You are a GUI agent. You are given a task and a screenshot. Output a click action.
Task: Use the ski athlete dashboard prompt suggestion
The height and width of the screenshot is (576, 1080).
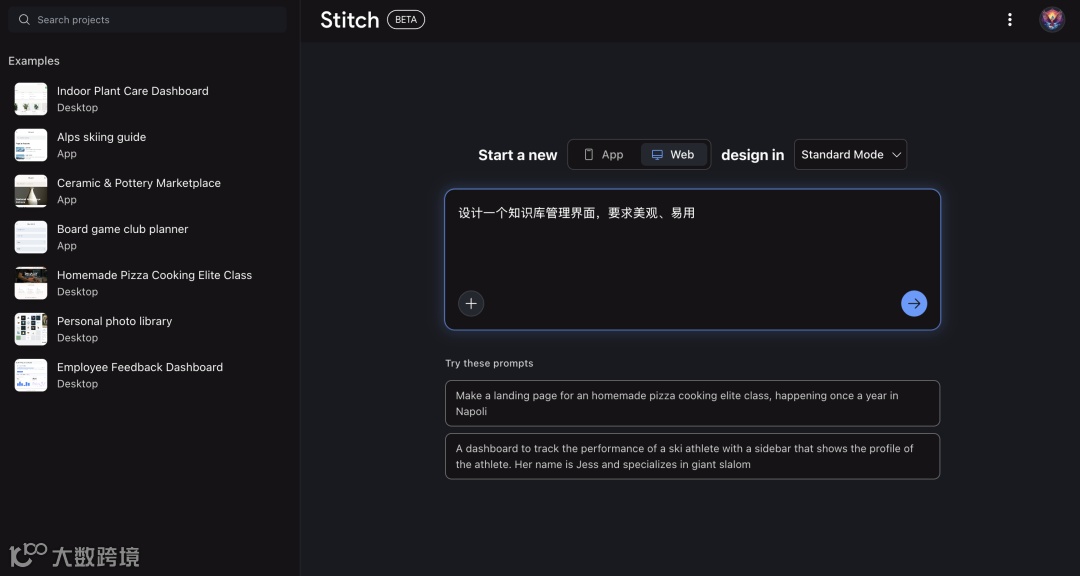tap(692, 456)
